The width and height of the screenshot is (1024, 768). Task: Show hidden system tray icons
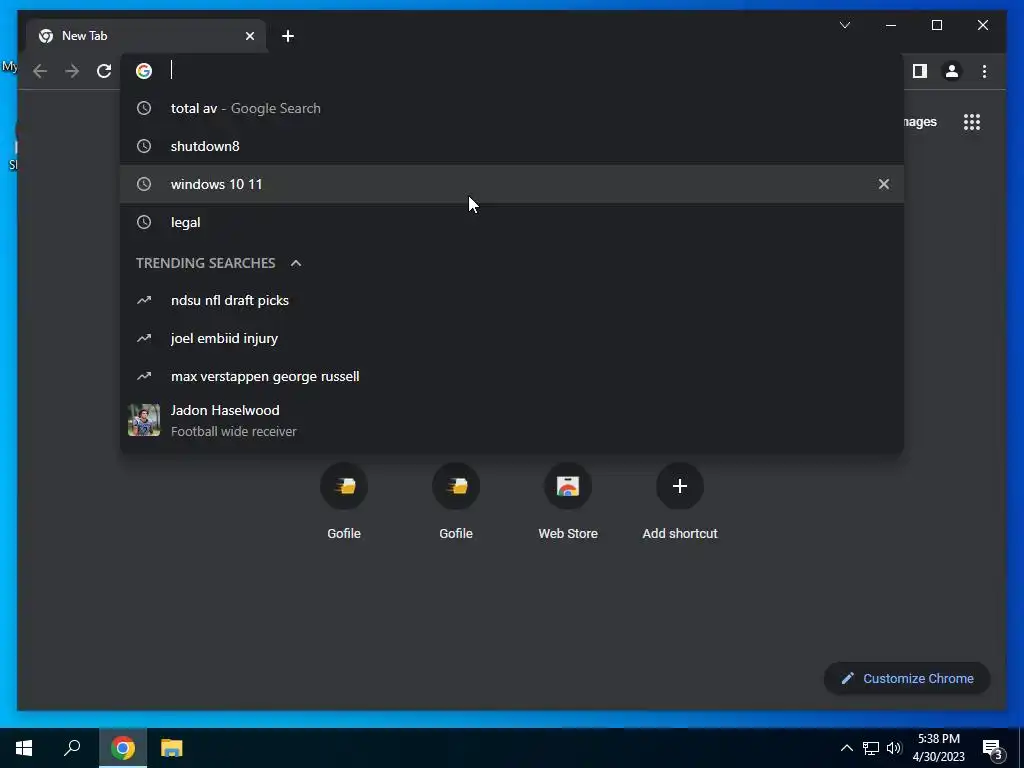[x=846, y=748]
